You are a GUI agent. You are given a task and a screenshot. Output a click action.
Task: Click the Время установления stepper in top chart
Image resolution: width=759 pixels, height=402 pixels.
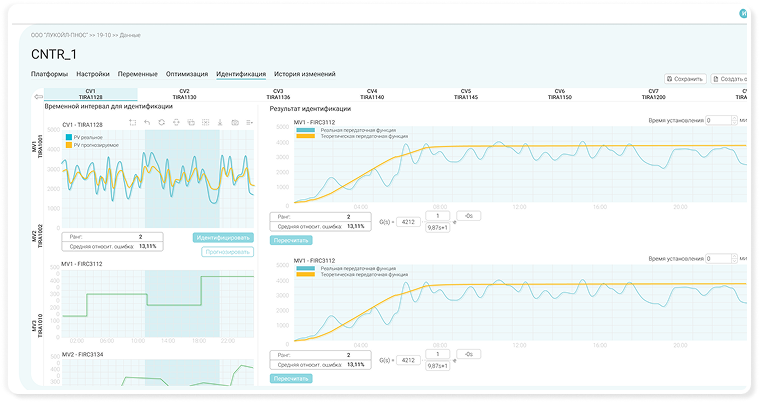pos(733,120)
